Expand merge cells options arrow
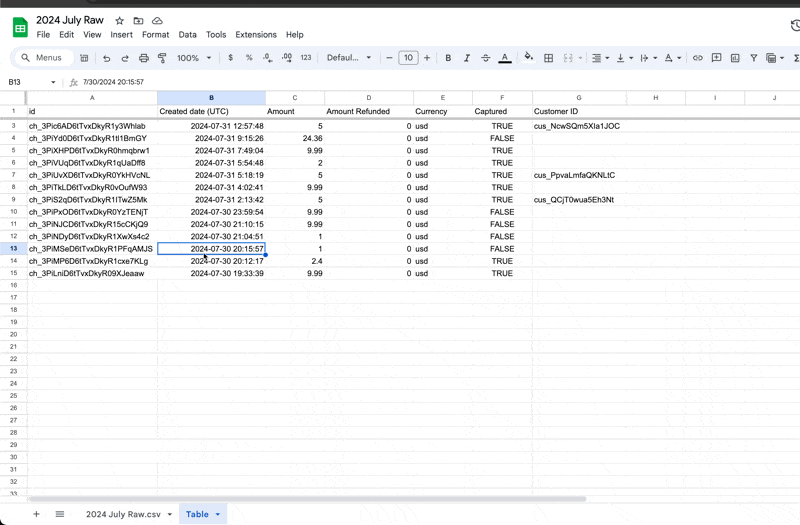The width and height of the screenshot is (800, 525). pyautogui.click(x=580, y=58)
